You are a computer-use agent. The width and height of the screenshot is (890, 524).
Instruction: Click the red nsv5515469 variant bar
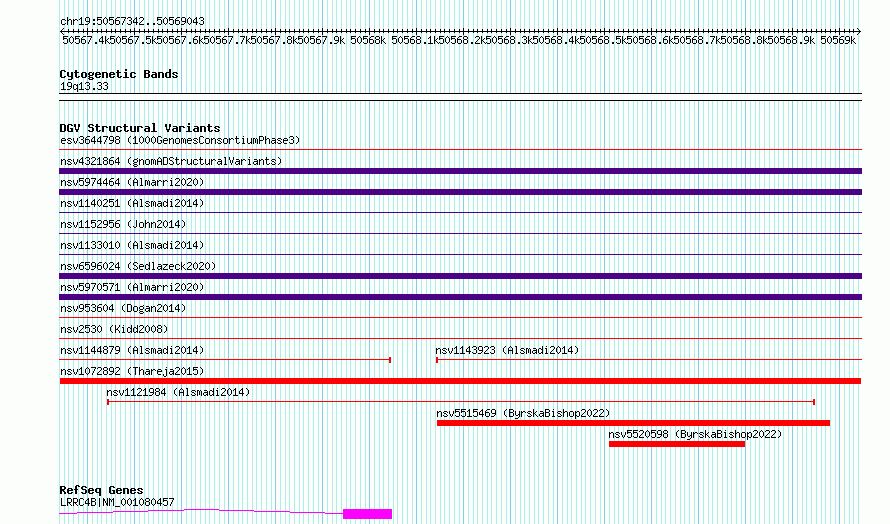coord(633,423)
